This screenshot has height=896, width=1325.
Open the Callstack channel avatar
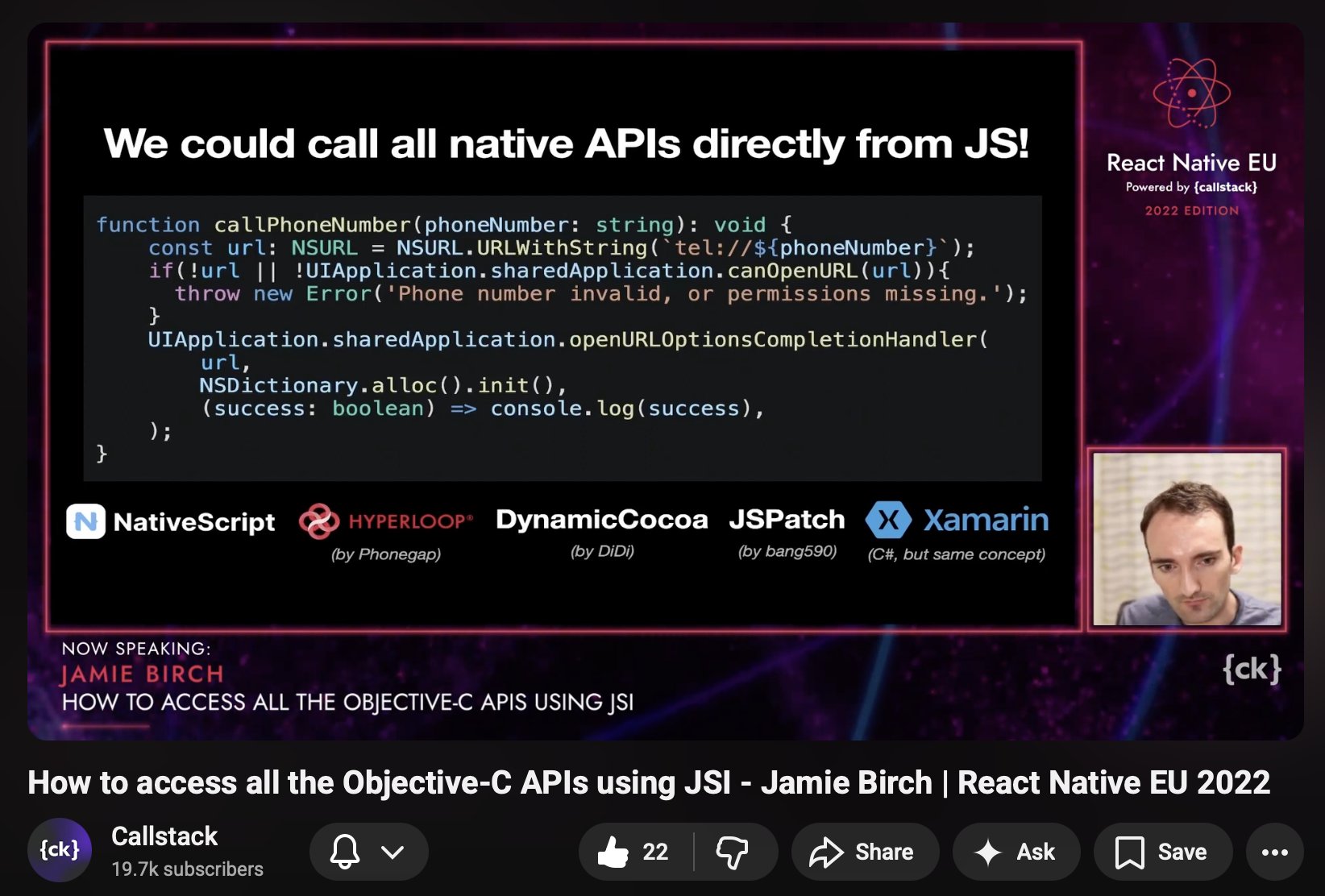[60, 850]
